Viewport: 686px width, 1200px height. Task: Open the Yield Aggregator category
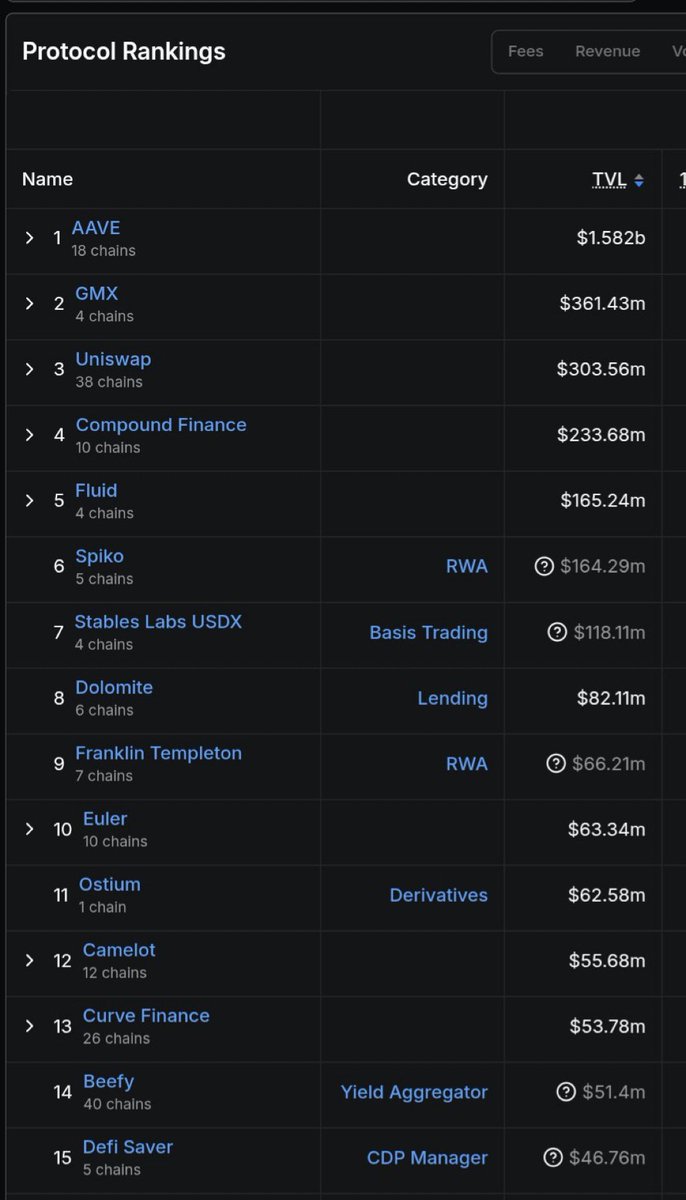[x=414, y=1093]
